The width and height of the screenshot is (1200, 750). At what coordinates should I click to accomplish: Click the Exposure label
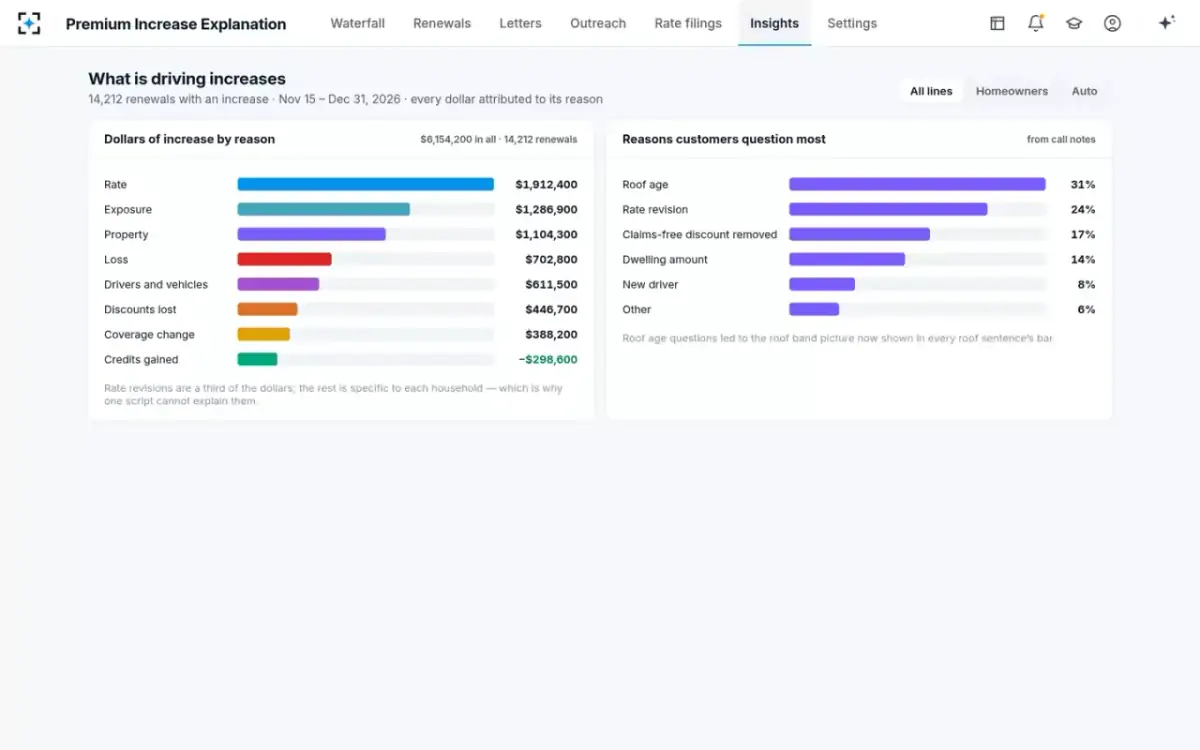coord(128,210)
